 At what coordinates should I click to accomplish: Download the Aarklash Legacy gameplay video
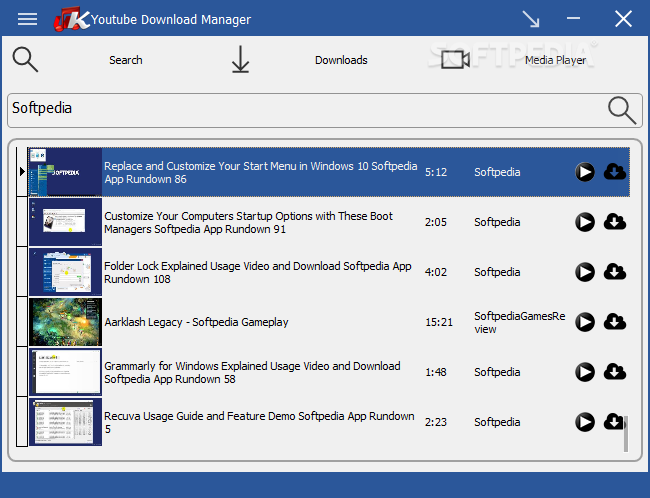click(x=615, y=322)
